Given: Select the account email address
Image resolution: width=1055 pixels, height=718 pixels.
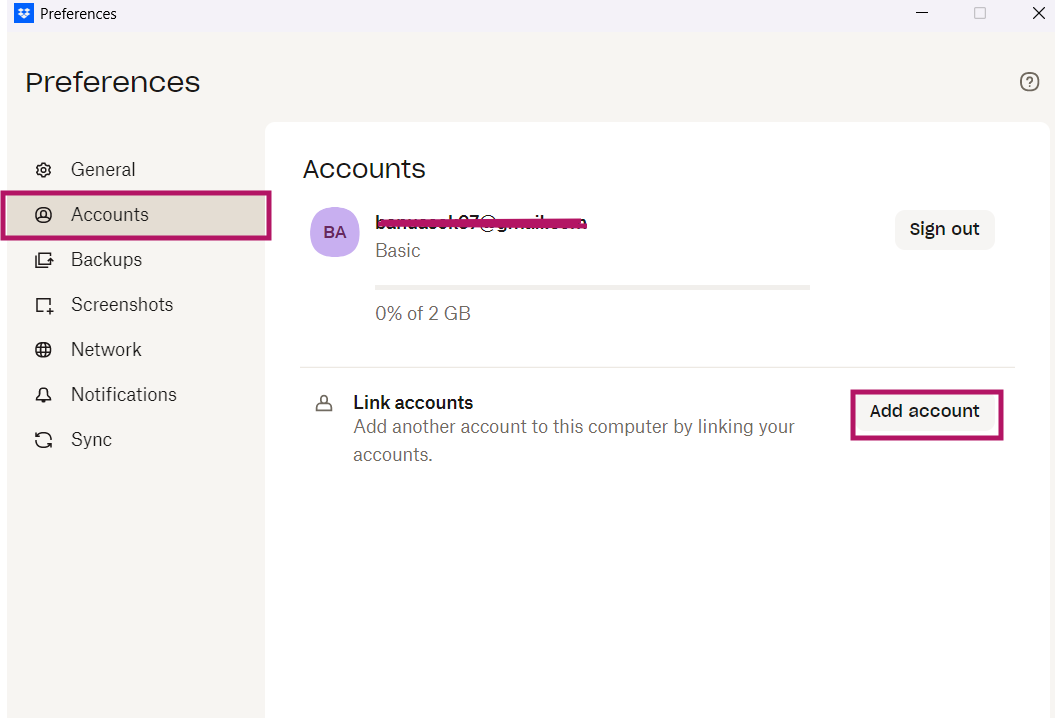Looking at the screenshot, I should (480, 222).
